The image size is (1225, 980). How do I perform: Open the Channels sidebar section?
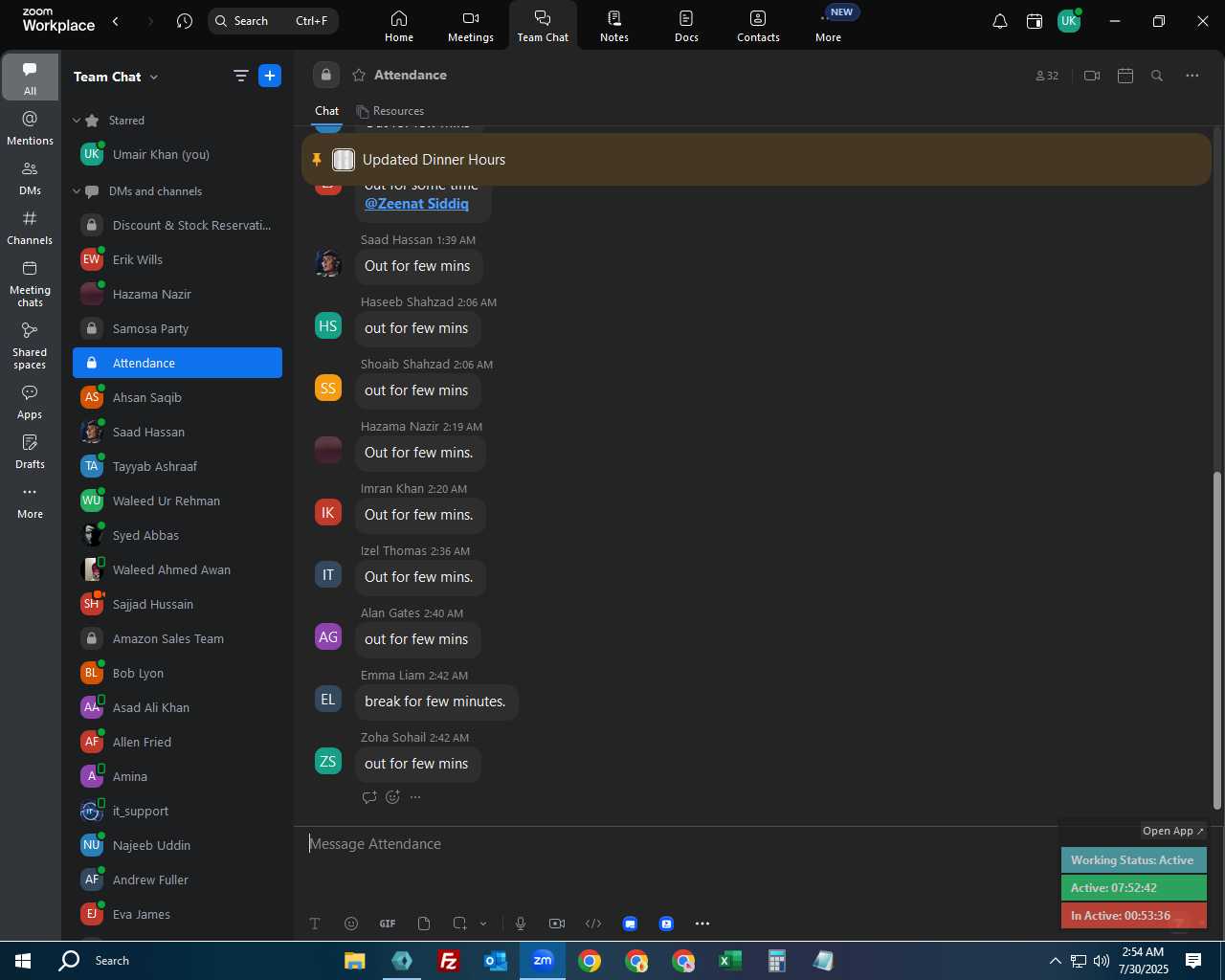click(x=30, y=228)
